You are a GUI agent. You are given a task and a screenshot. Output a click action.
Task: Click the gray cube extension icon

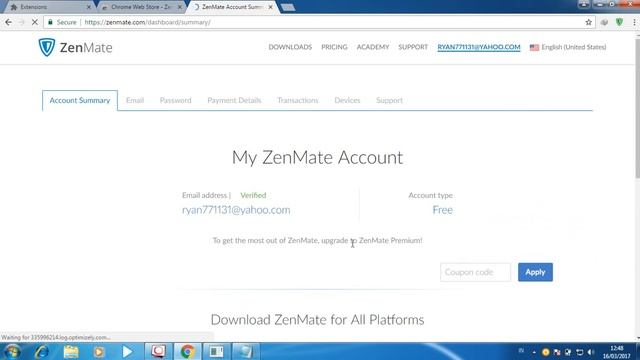point(604,22)
